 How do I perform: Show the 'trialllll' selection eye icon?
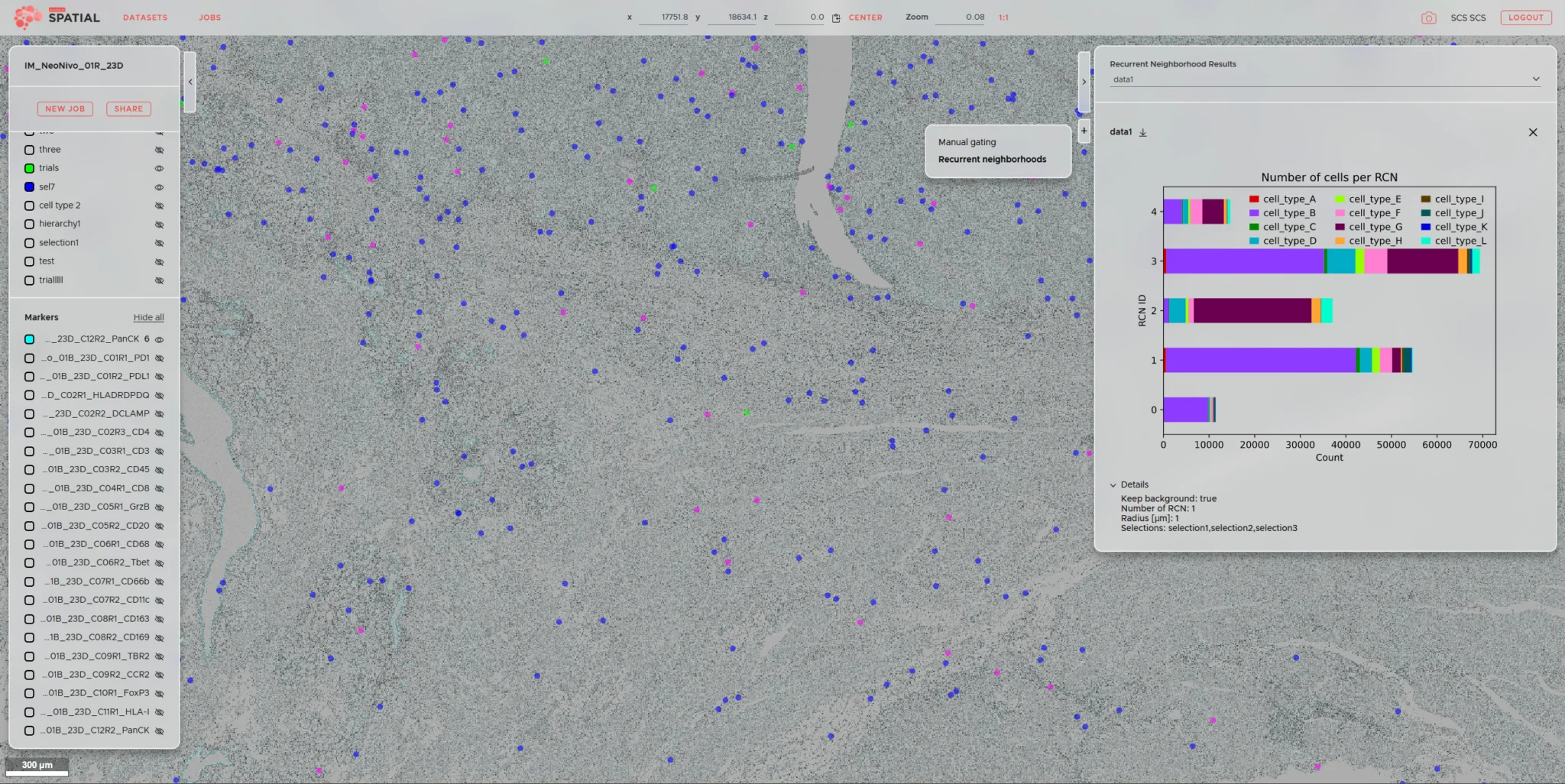click(159, 280)
